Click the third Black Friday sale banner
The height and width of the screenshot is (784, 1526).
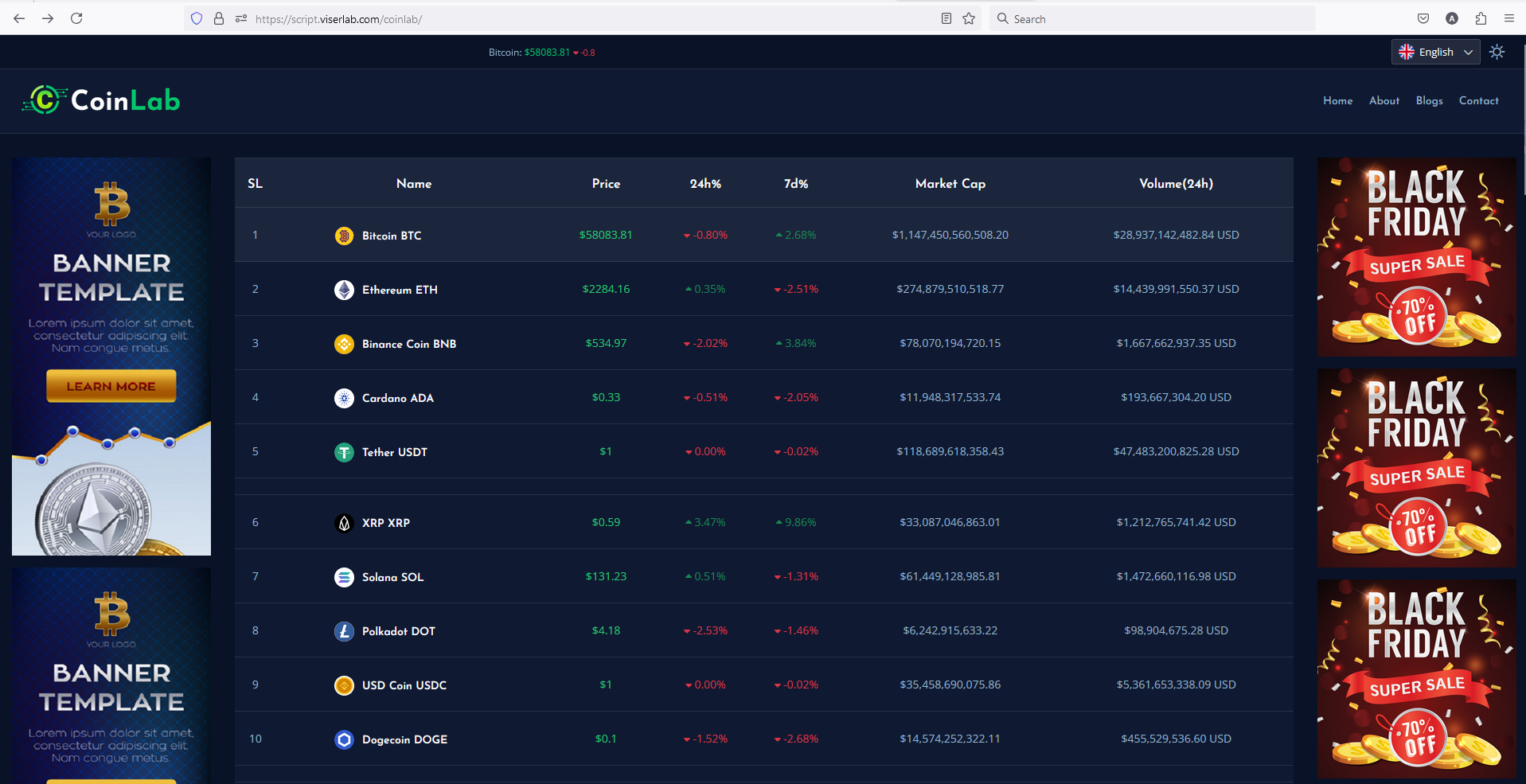1417,679
